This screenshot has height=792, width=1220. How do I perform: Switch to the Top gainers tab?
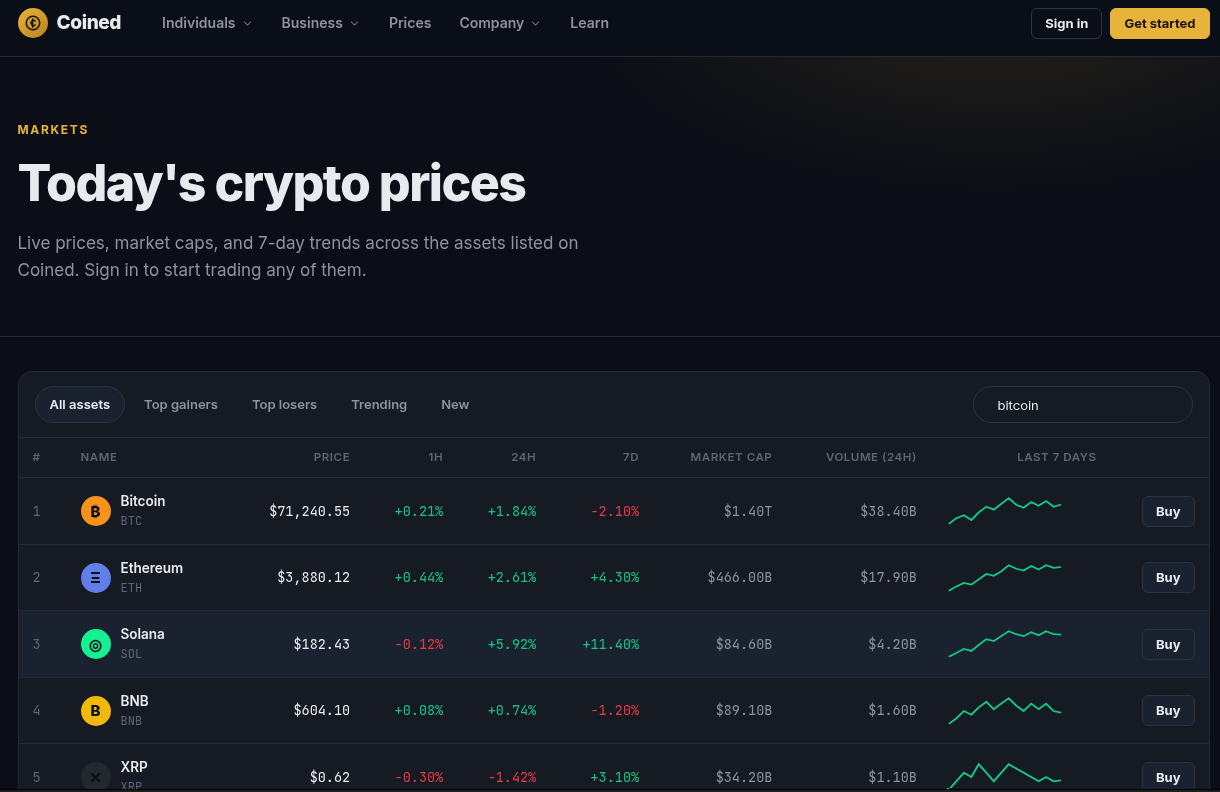tap(181, 405)
